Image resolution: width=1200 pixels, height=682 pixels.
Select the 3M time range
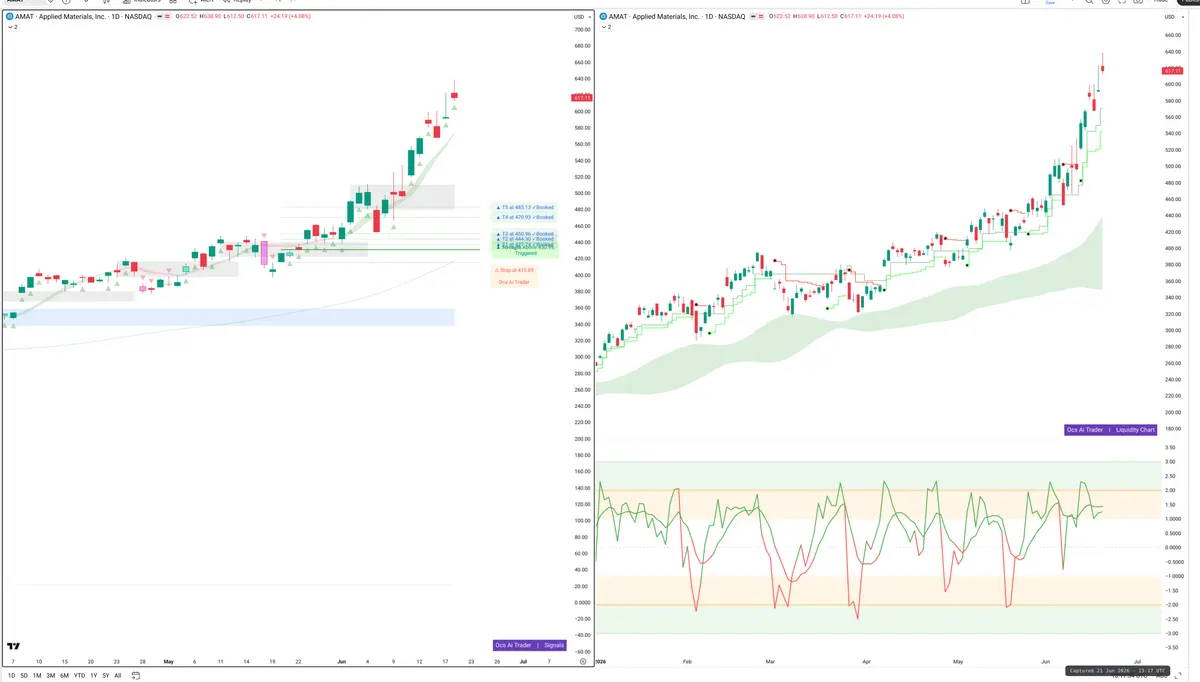click(50, 675)
